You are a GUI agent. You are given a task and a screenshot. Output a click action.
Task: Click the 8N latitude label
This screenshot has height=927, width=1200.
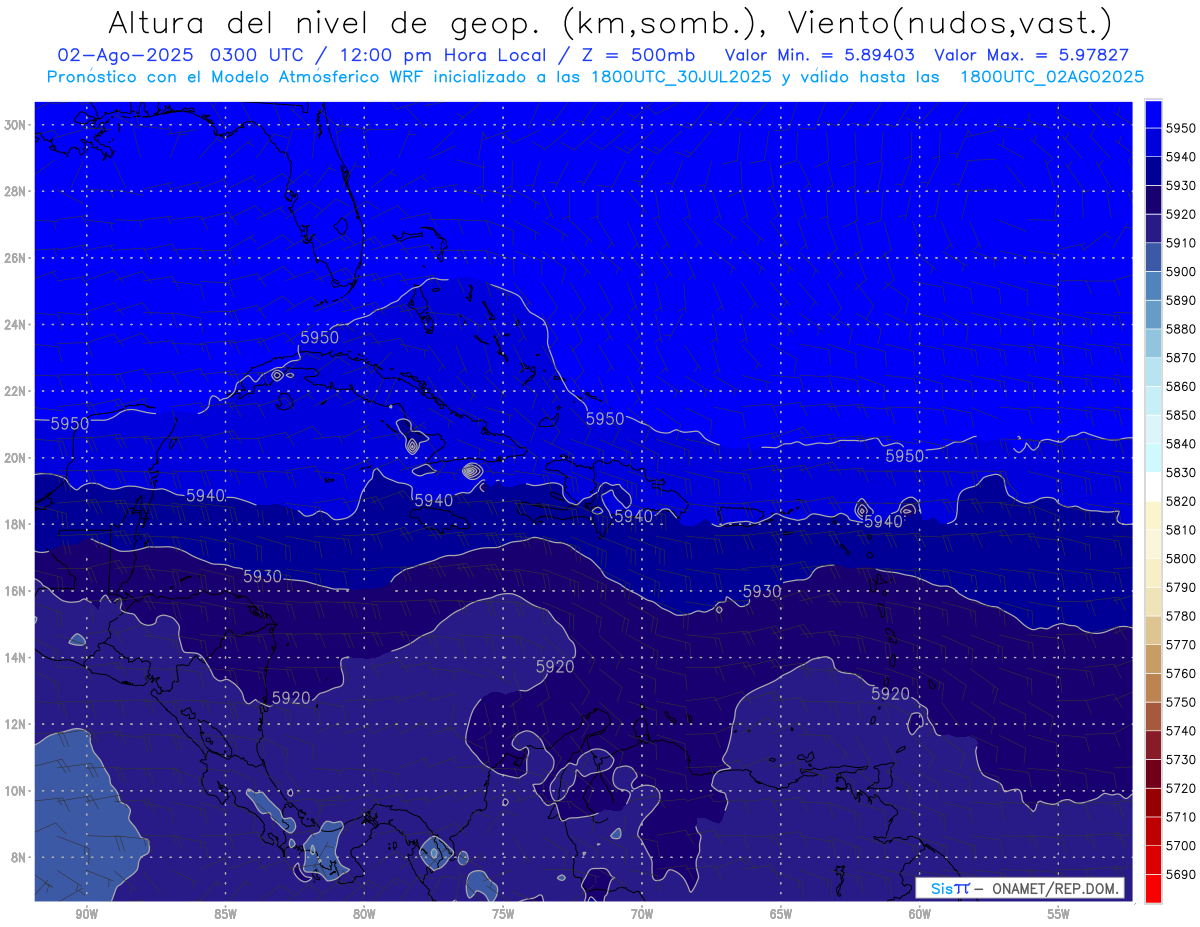pos(19,858)
